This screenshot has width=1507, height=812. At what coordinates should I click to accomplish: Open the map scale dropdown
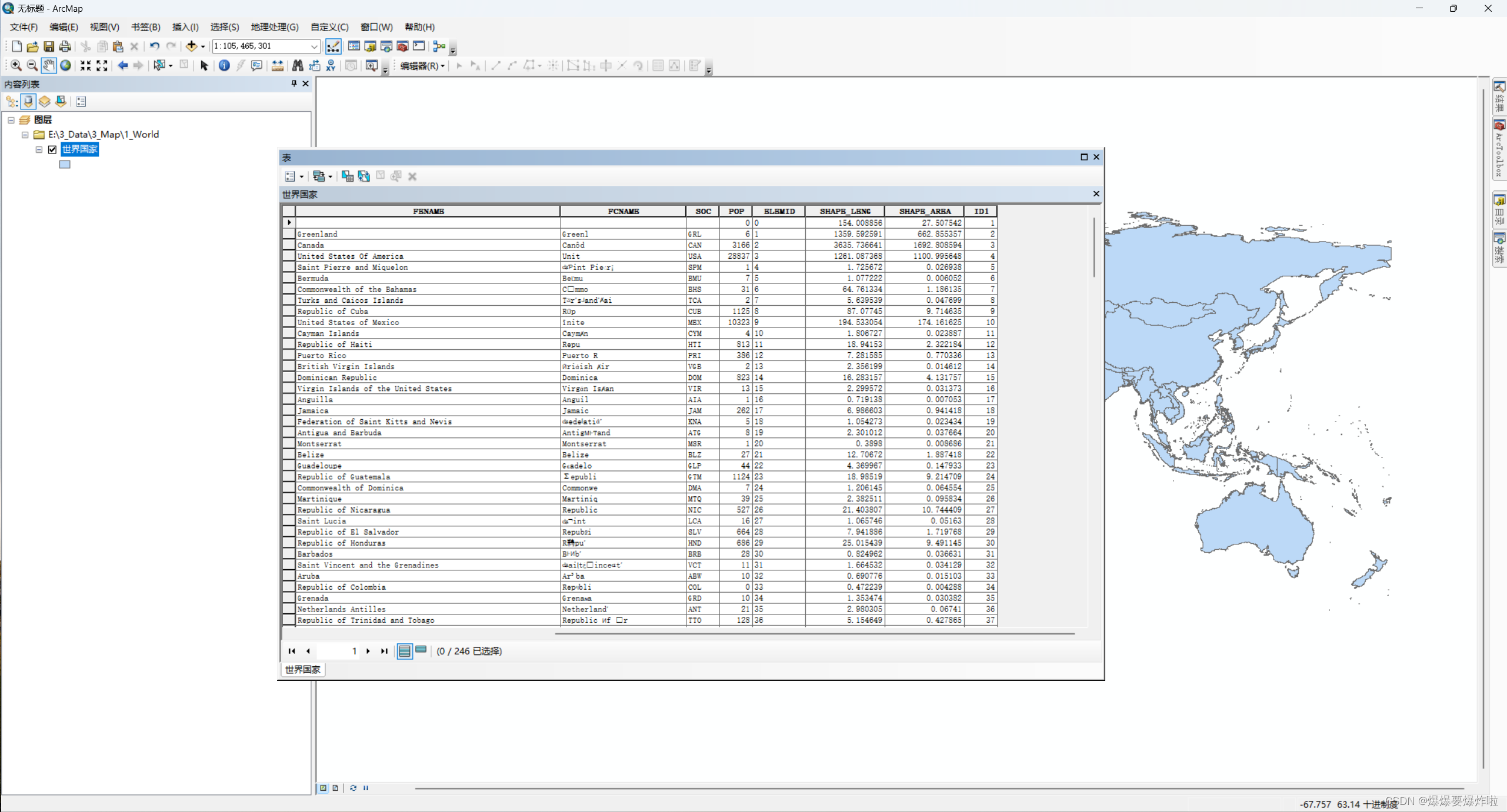point(314,46)
